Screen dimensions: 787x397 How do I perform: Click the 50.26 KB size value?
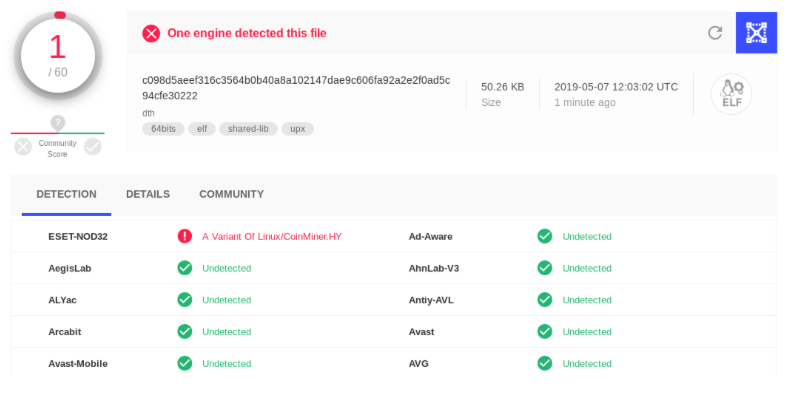(502, 87)
